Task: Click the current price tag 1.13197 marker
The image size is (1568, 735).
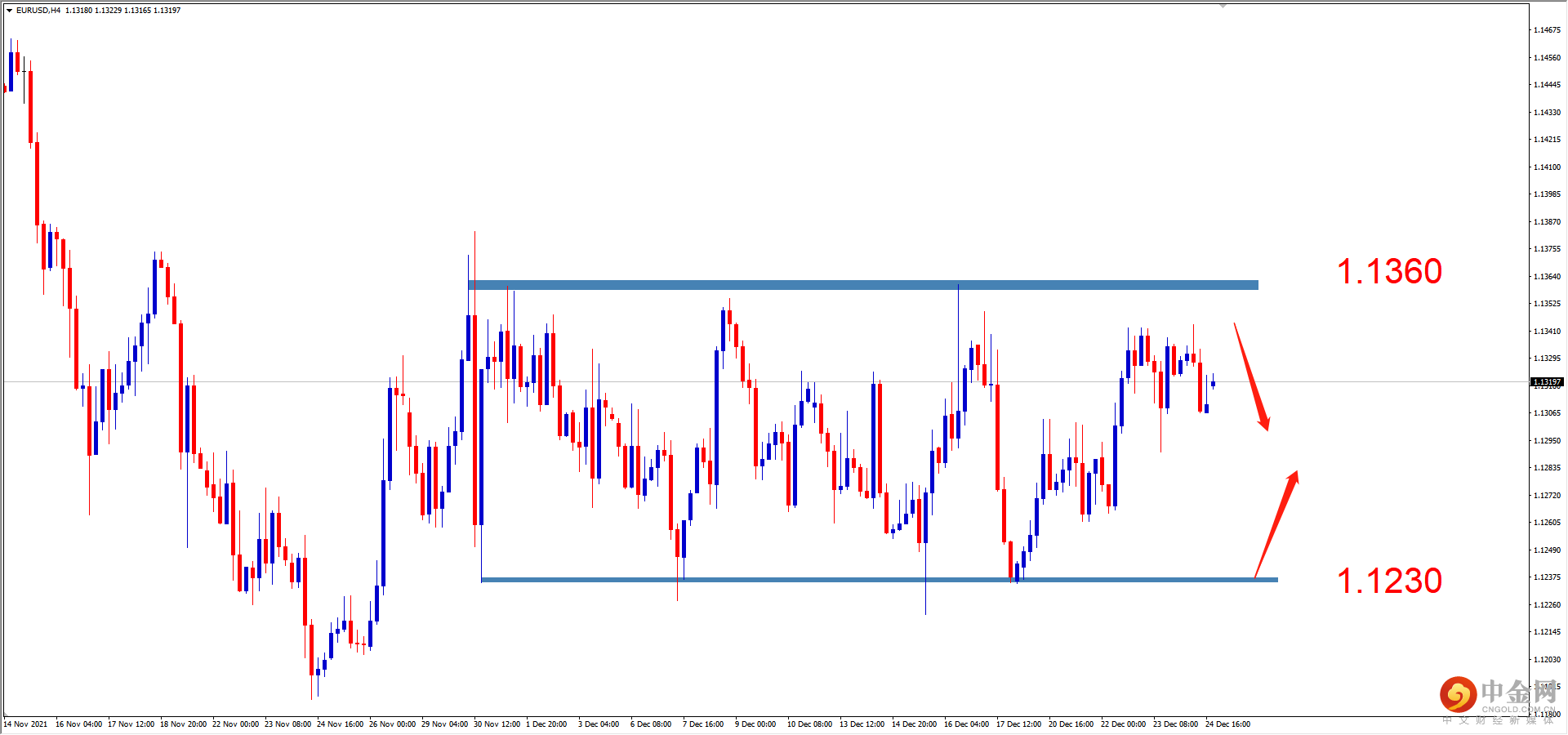Action: pyautogui.click(x=1545, y=381)
